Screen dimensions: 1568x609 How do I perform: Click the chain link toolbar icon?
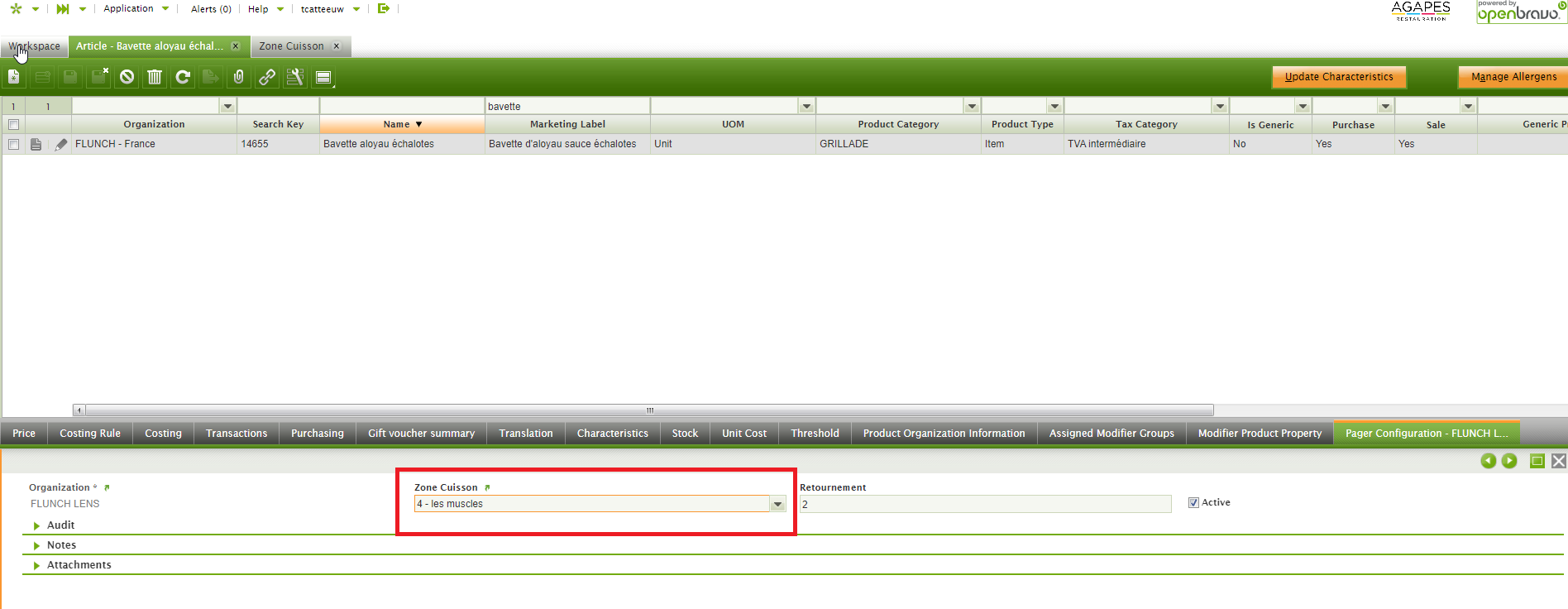267,77
